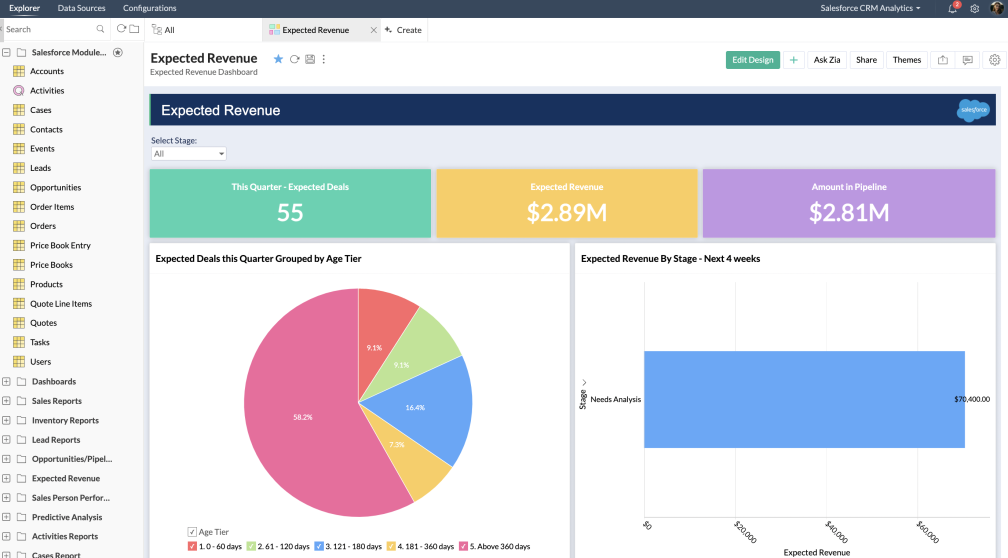Open the Select Stage dropdown
The width and height of the screenshot is (1008, 558).
pyautogui.click(x=188, y=154)
